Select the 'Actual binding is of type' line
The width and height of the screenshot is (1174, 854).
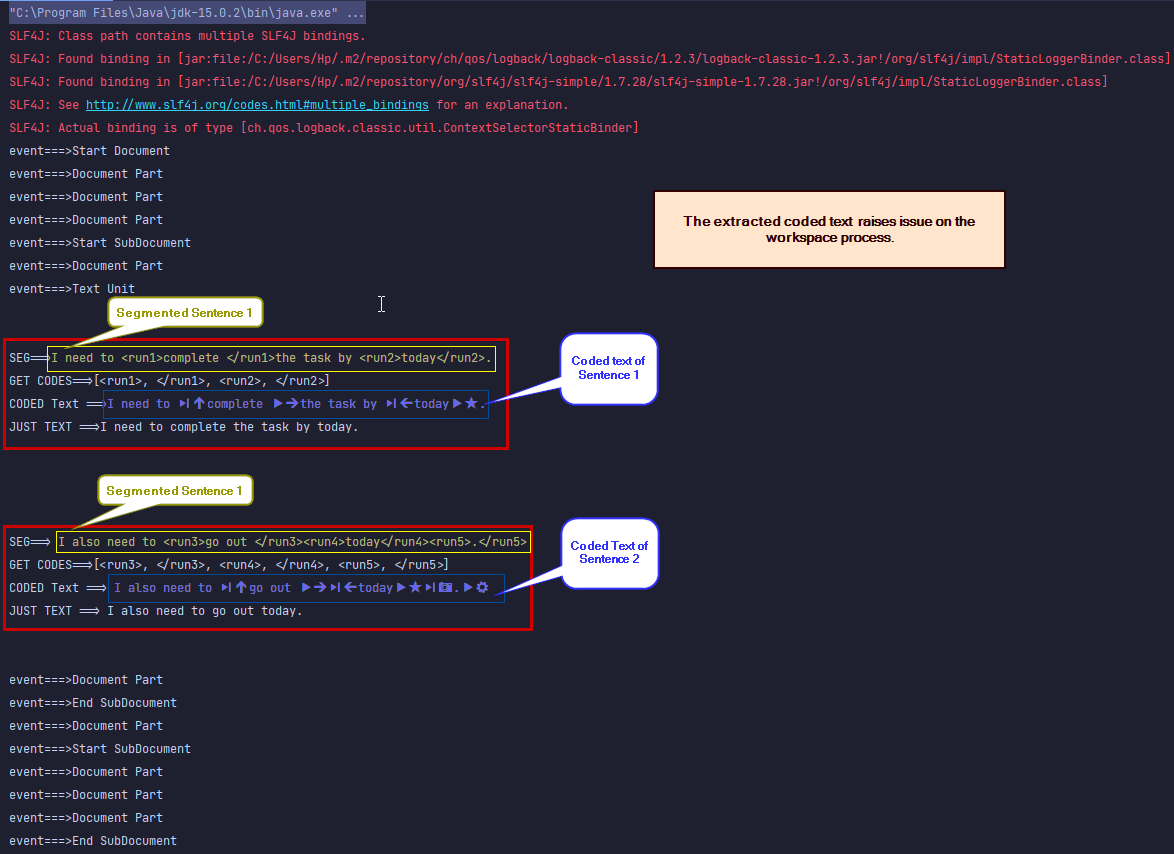click(x=323, y=128)
